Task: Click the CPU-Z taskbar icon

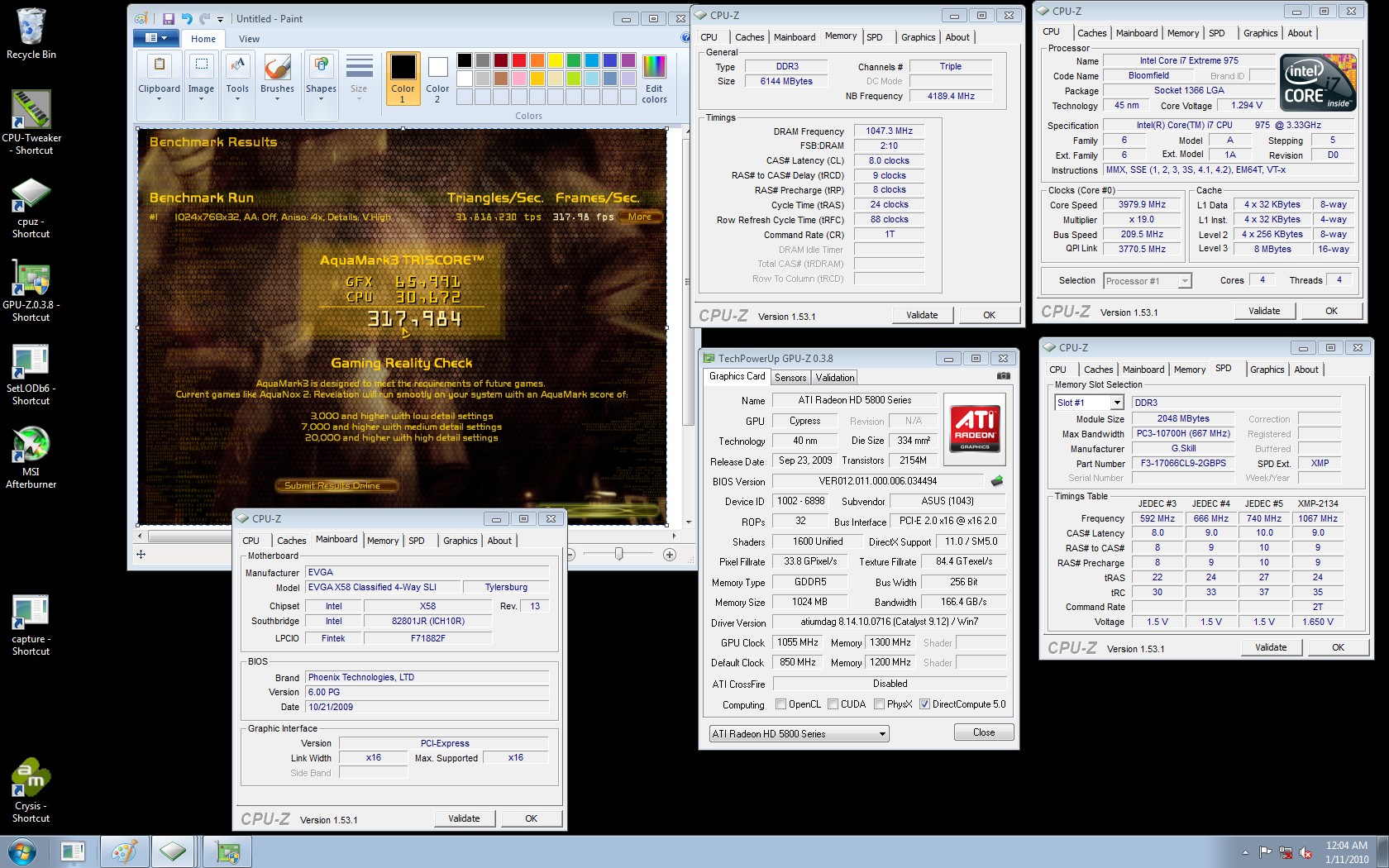Action: point(173,851)
